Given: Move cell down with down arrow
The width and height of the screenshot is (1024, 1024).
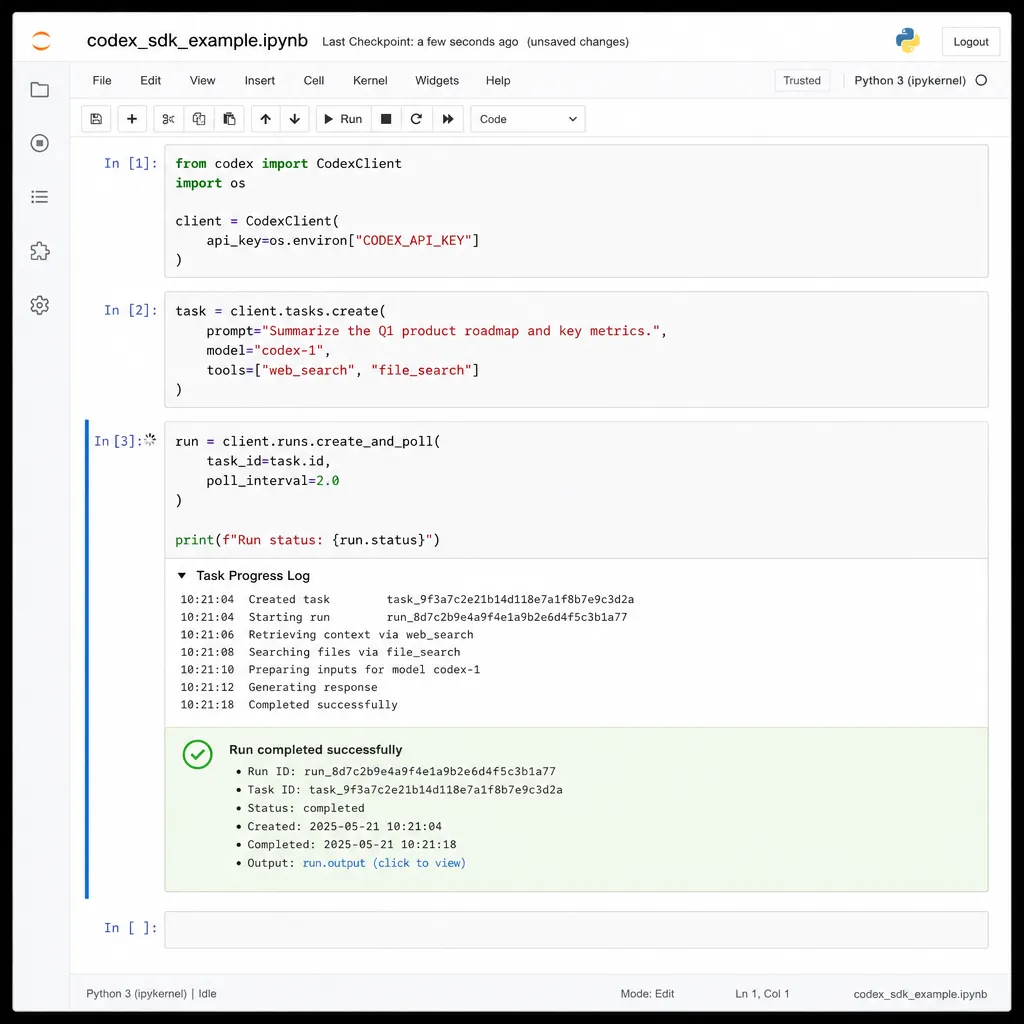Looking at the screenshot, I should tap(295, 119).
